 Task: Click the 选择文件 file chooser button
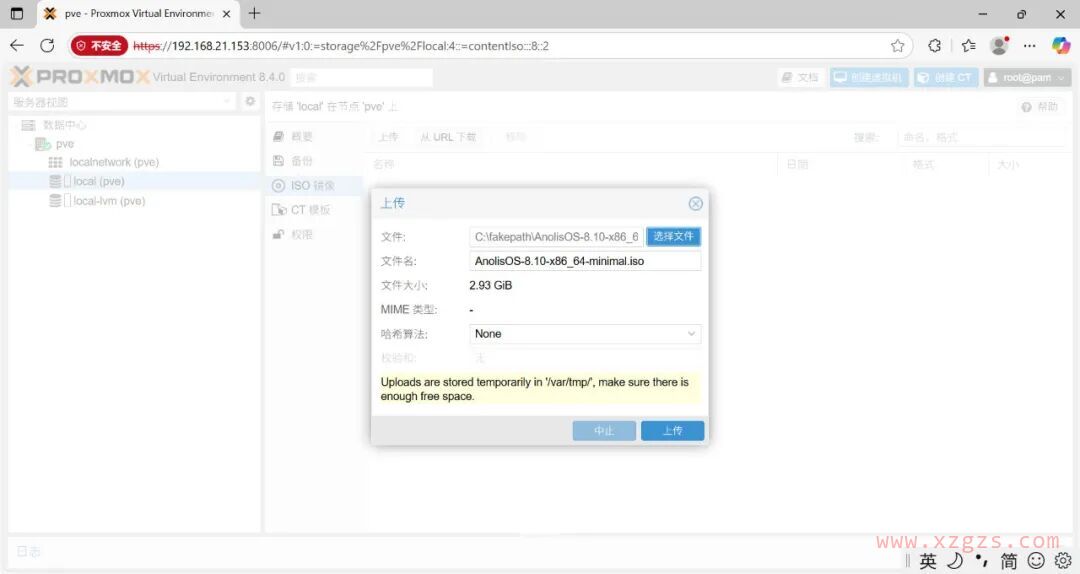click(x=673, y=236)
